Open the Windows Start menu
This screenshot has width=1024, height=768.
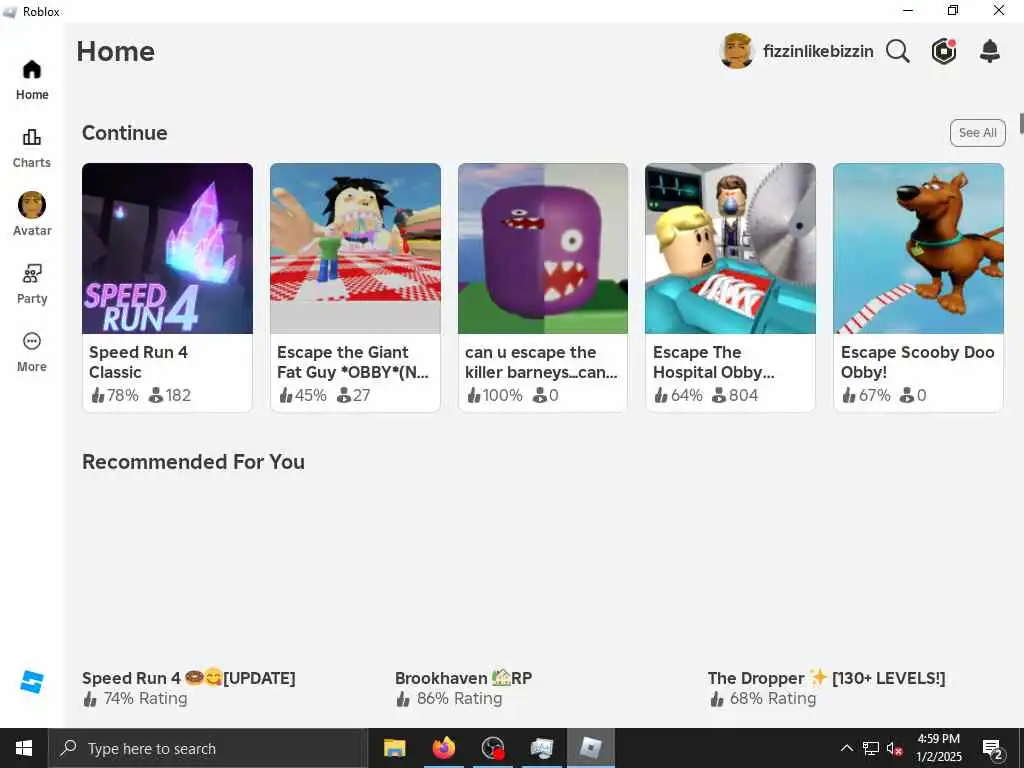coord(24,748)
